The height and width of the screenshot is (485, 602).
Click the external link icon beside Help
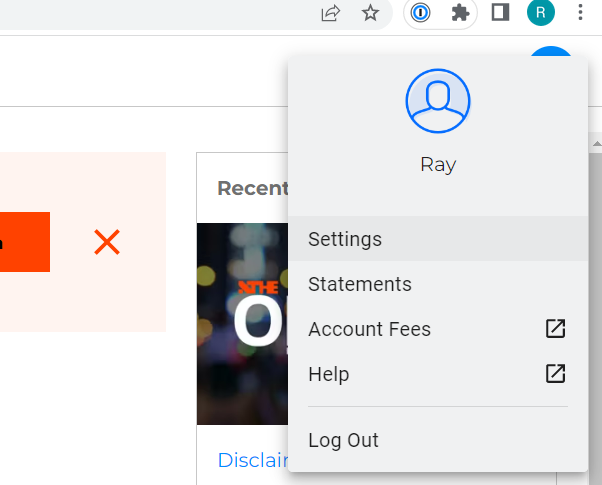click(x=556, y=374)
